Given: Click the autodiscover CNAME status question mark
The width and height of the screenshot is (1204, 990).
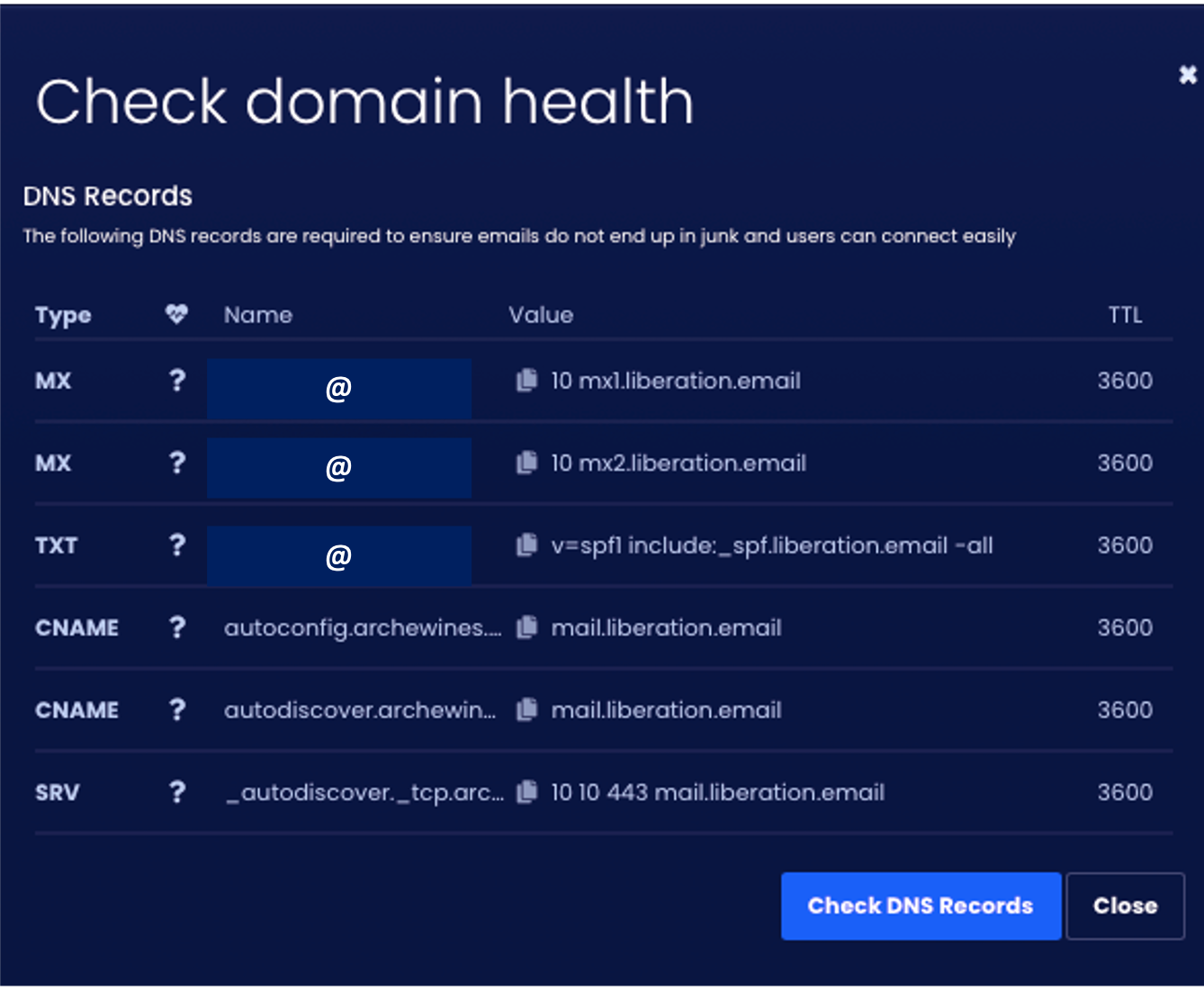Looking at the screenshot, I should pos(177,710).
